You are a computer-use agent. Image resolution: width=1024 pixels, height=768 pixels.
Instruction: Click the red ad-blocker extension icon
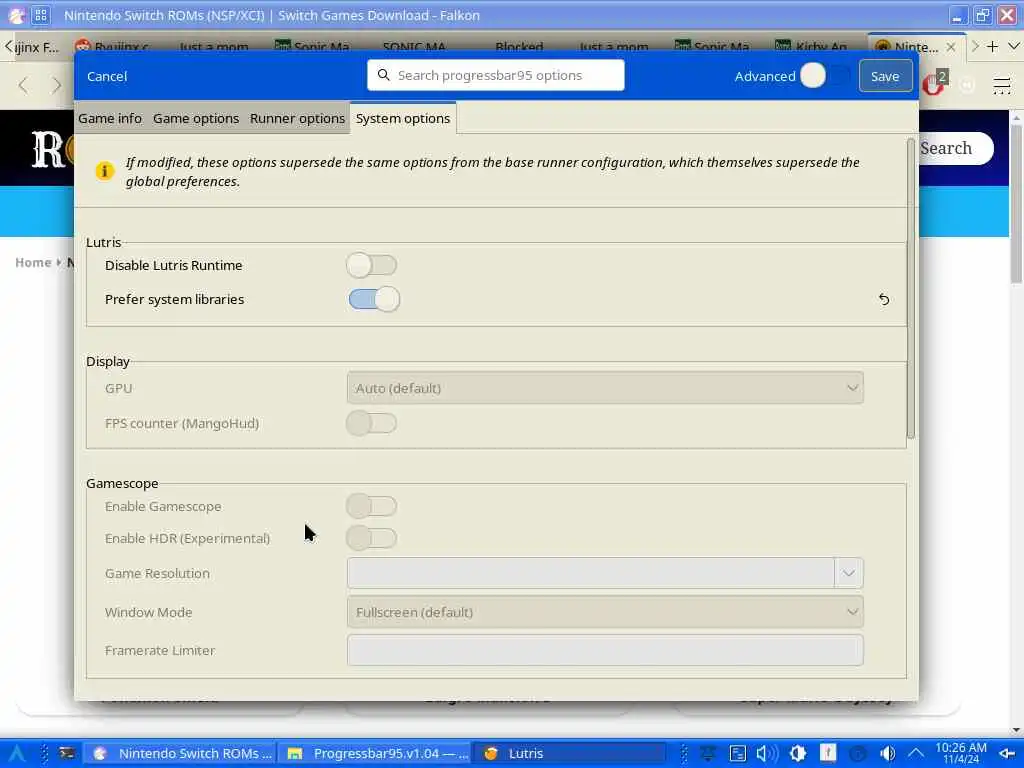coord(934,84)
